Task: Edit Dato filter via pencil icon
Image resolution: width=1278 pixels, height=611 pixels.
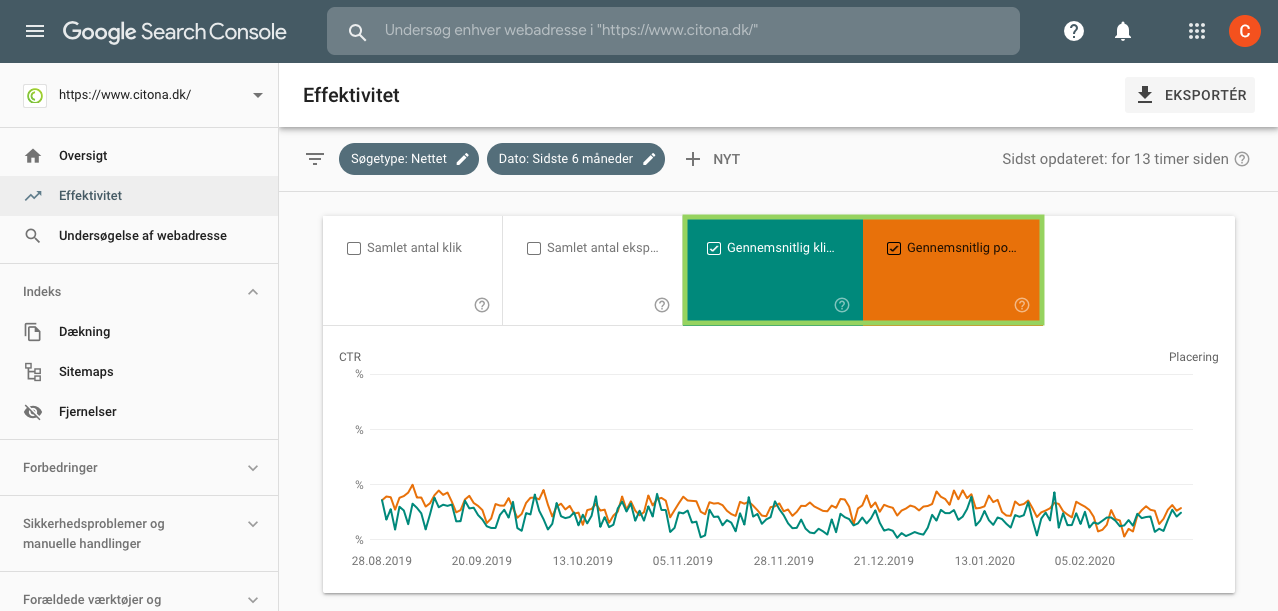Action: (648, 159)
